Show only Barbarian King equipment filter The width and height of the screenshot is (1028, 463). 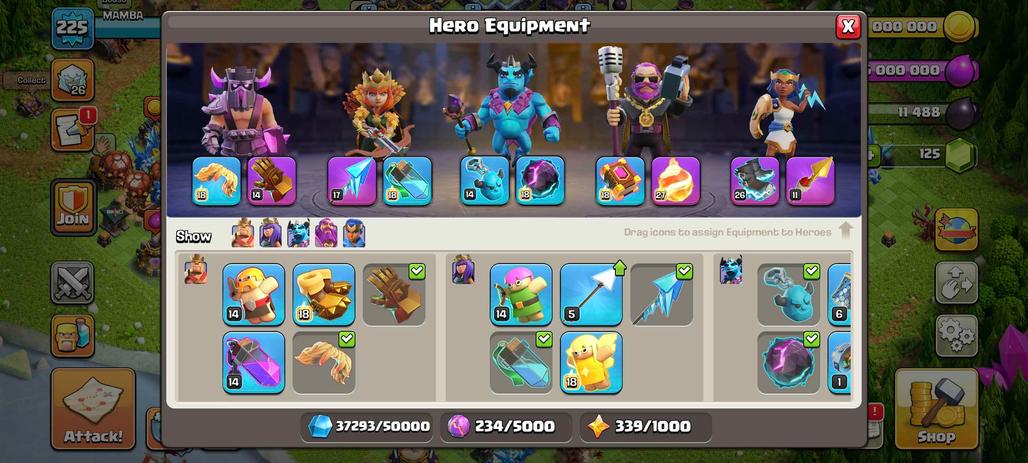pyautogui.click(x=243, y=233)
